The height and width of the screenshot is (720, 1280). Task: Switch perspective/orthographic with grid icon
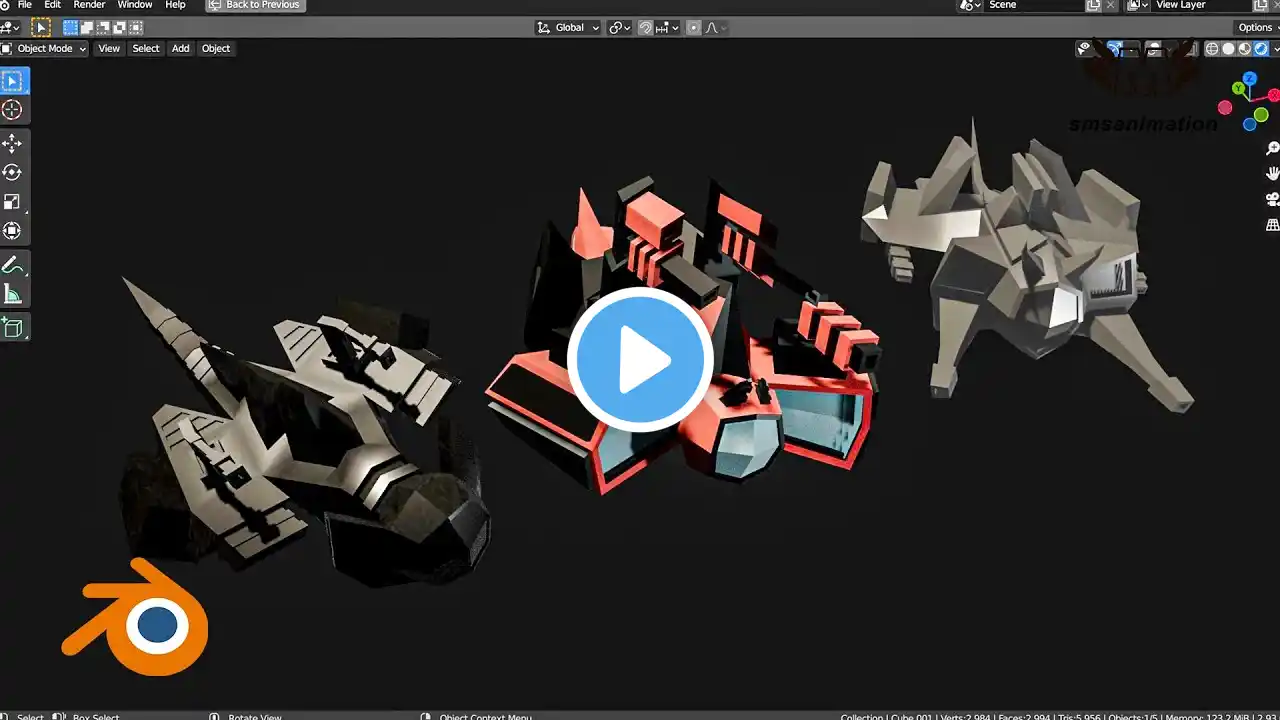pos(1273,225)
